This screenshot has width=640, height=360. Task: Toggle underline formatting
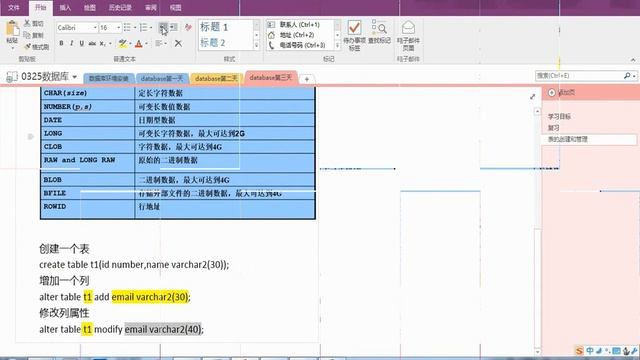pos(82,43)
